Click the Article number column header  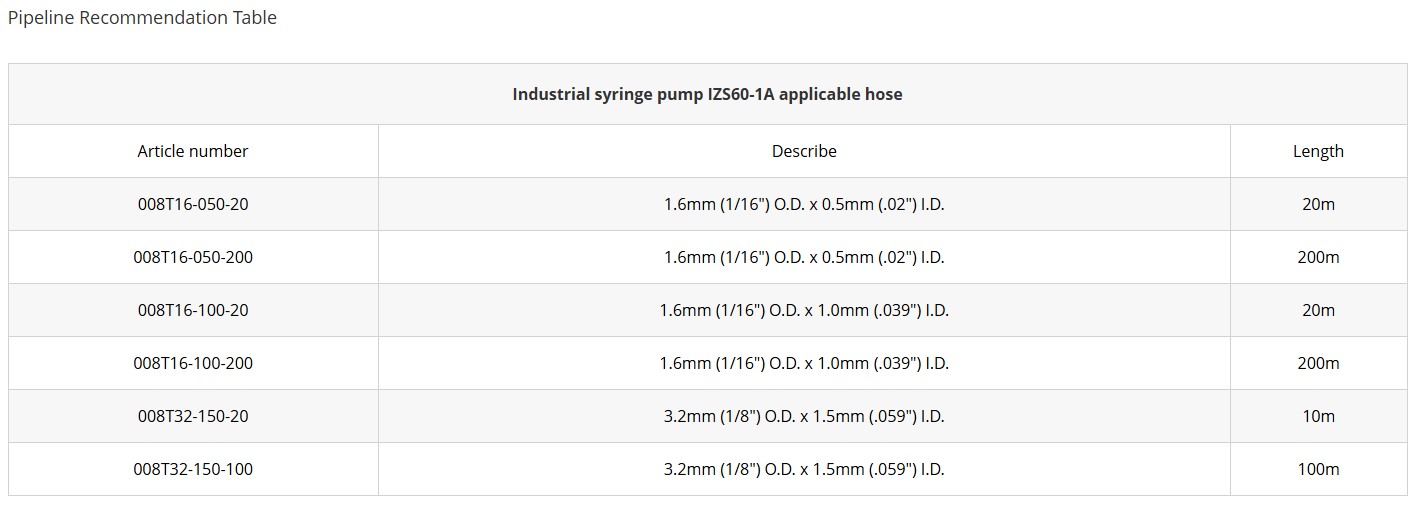[193, 151]
